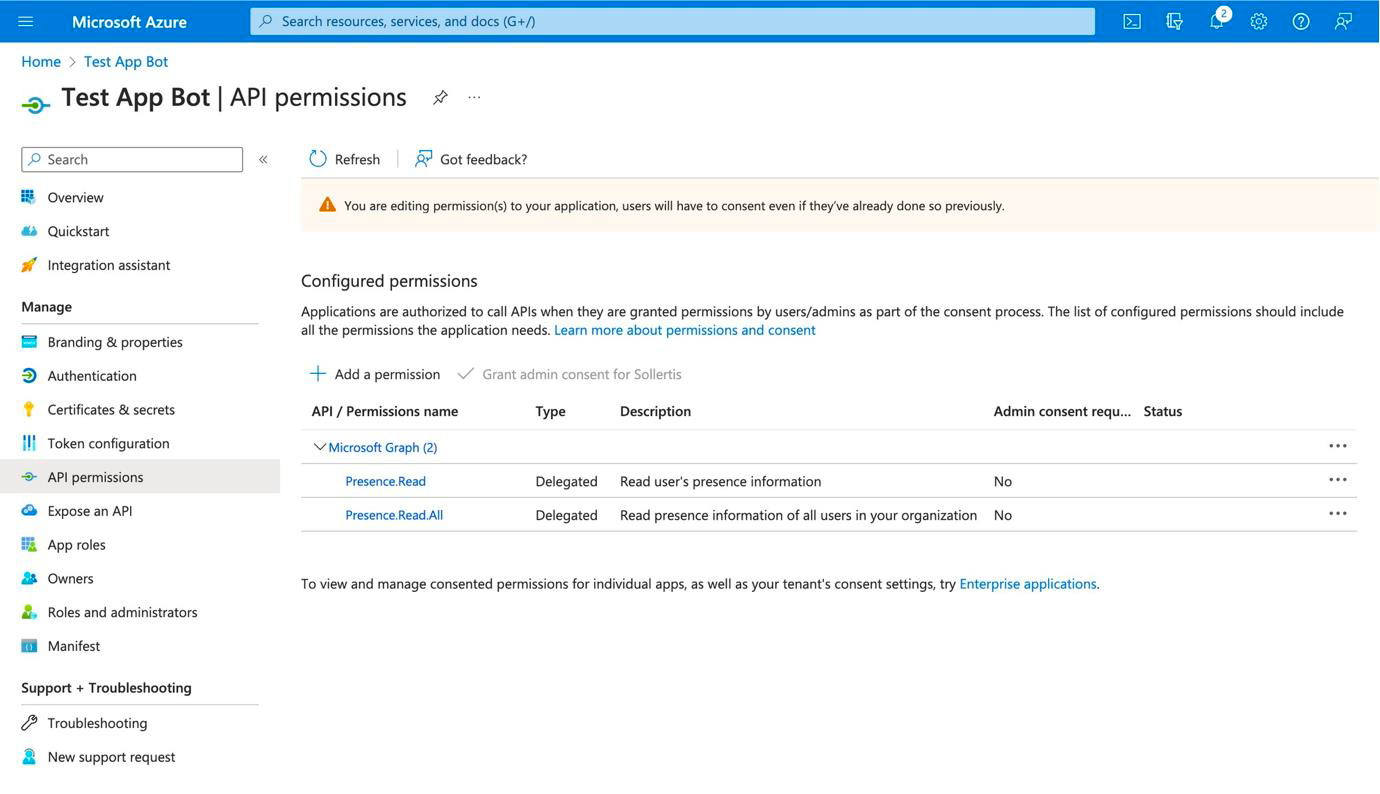This screenshot has width=1380, height=794.
Task: Collapse the Microsoft Graph (2) group chevron
Action: point(319,447)
